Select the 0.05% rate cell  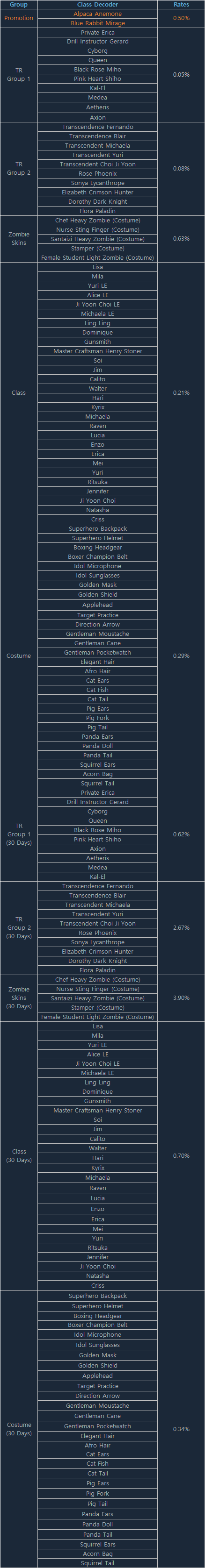click(181, 74)
